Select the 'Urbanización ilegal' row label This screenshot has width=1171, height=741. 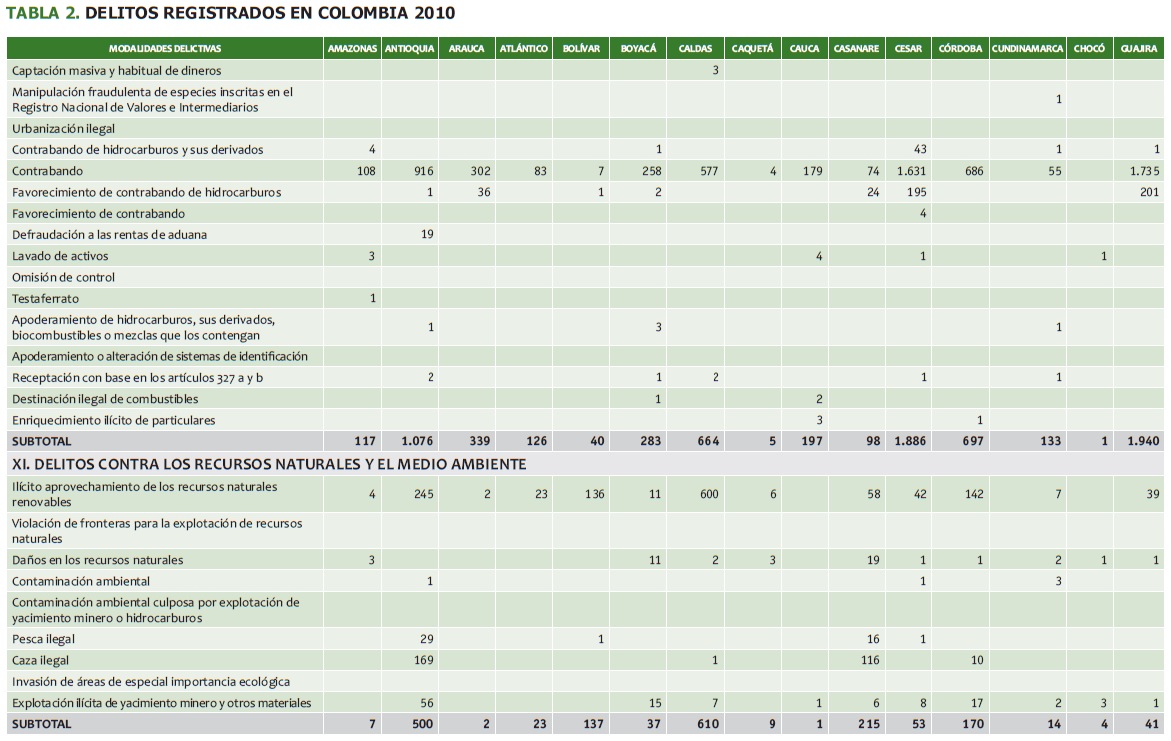pos(64,128)
